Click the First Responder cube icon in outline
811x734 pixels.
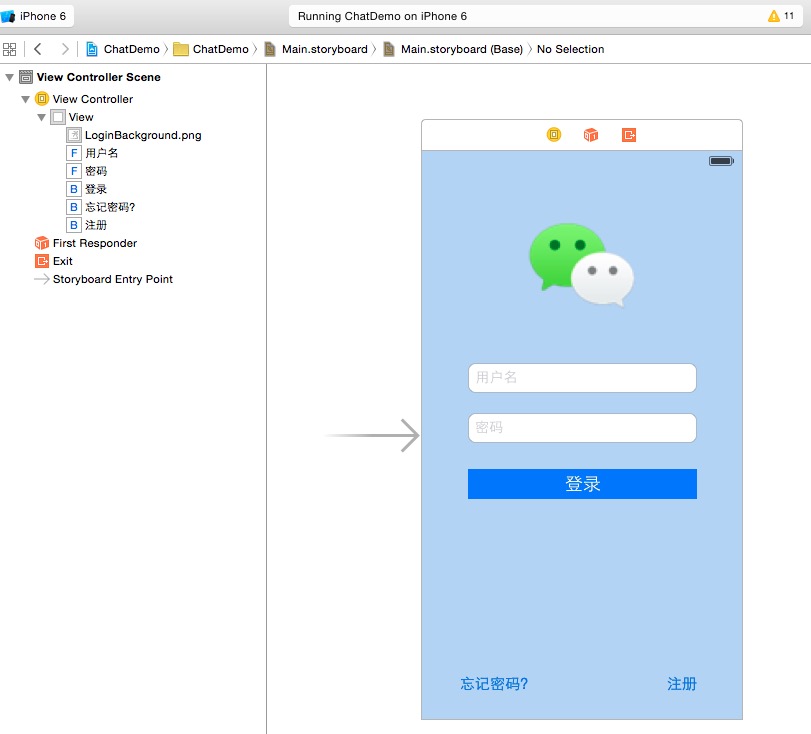click(42, 243)
